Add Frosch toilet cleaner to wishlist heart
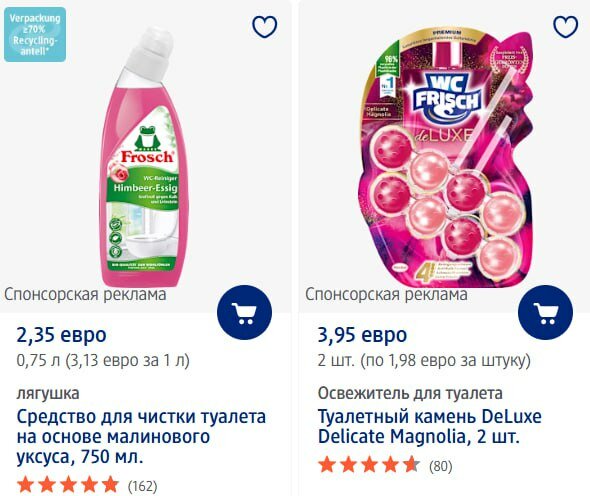 (265, 26)
